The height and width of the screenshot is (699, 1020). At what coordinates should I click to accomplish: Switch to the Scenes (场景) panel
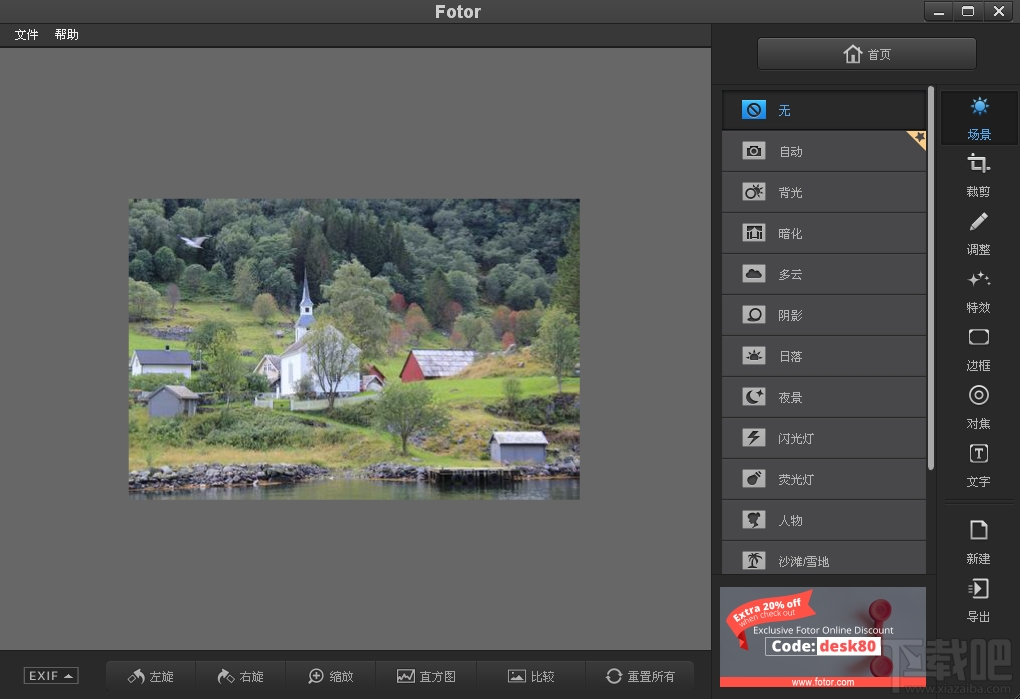click(978, 118)
